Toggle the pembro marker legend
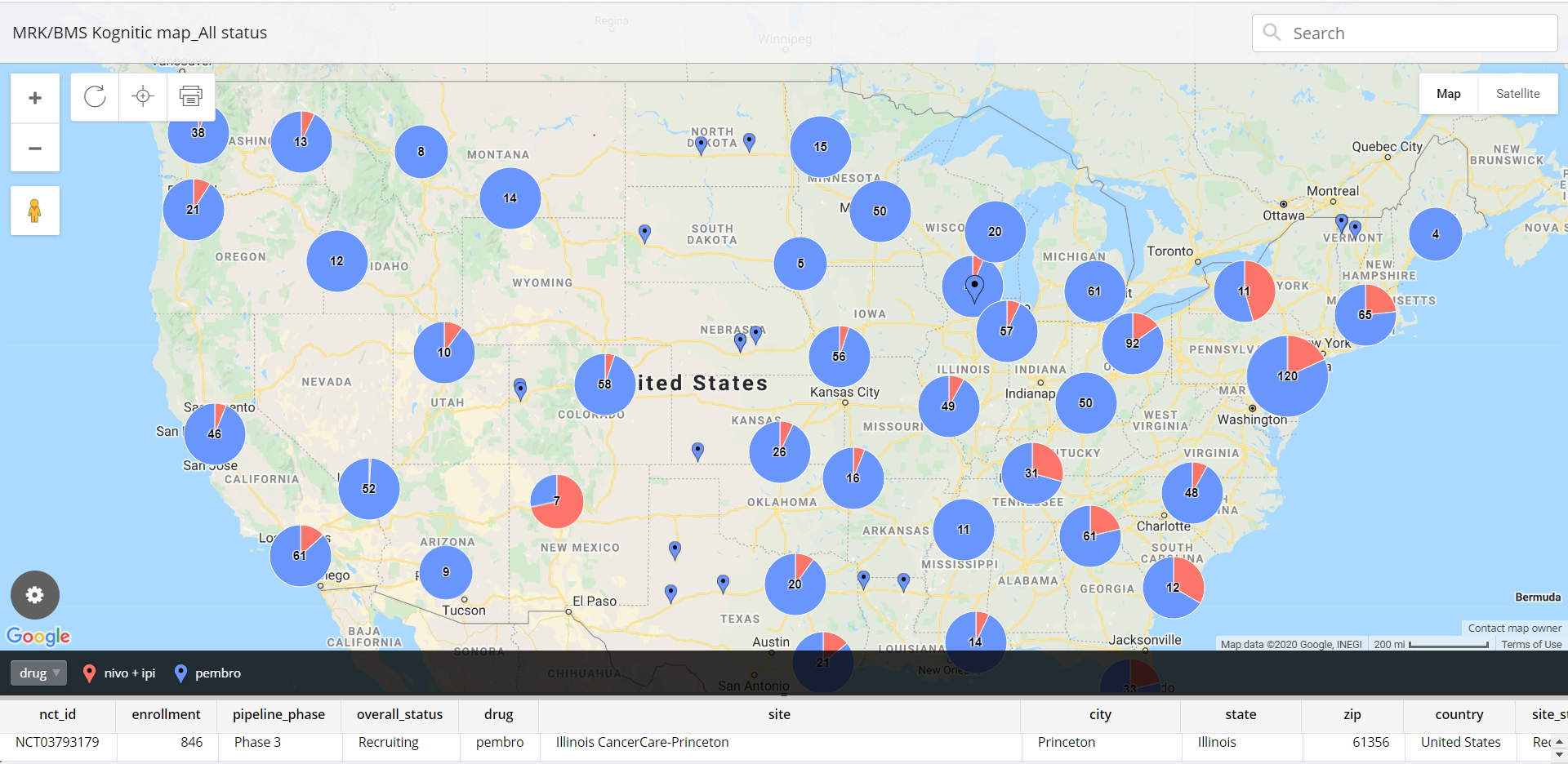This screenshot has width=1568, height=764. point(207,673)
